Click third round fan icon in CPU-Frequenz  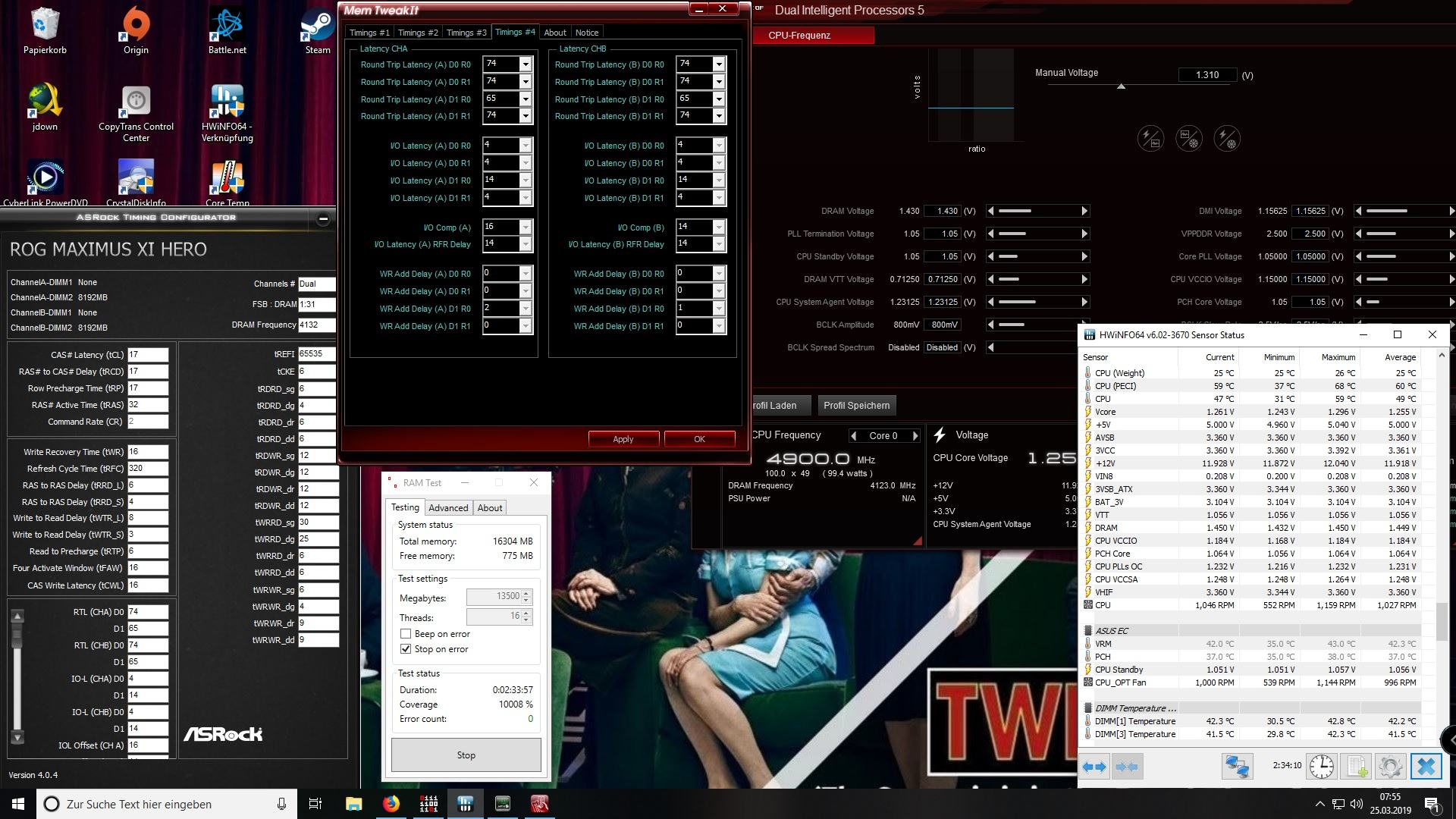pos(1226,139)
